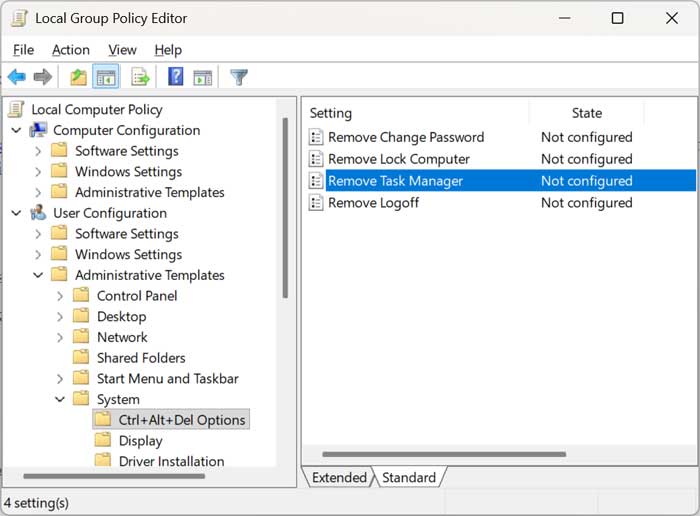This screenshot has height=516, width=700.
Task: Expand Windows Settings under User Configuration
Action: [x=38, y=255]
